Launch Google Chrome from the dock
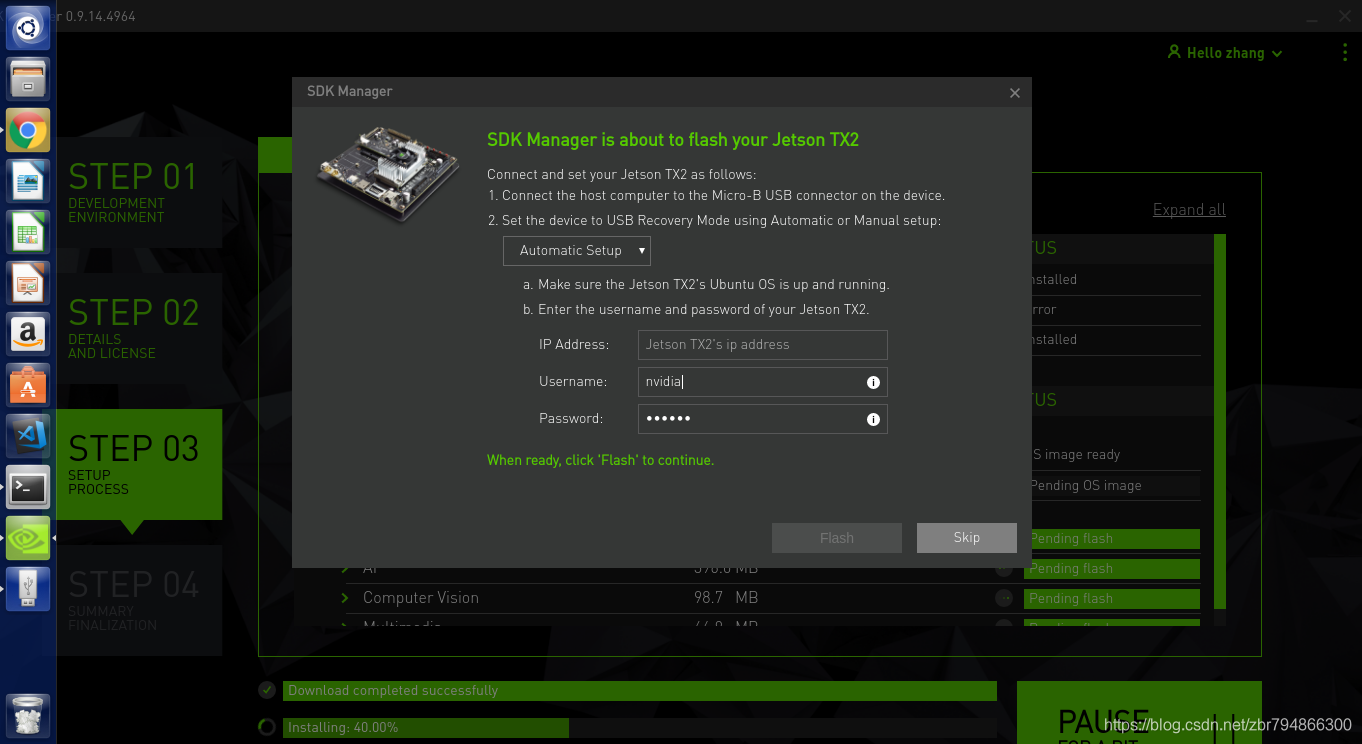 click(28, 130)
